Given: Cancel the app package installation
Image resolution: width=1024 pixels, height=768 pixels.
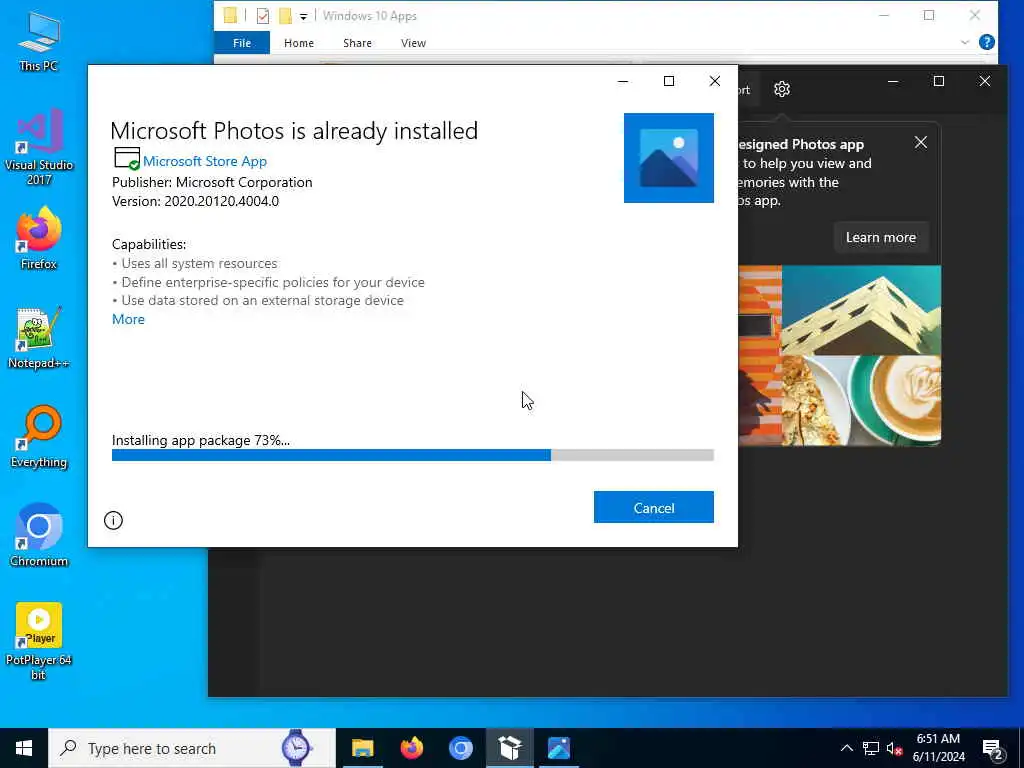Looking at the screenshot, I should [653, 507].
